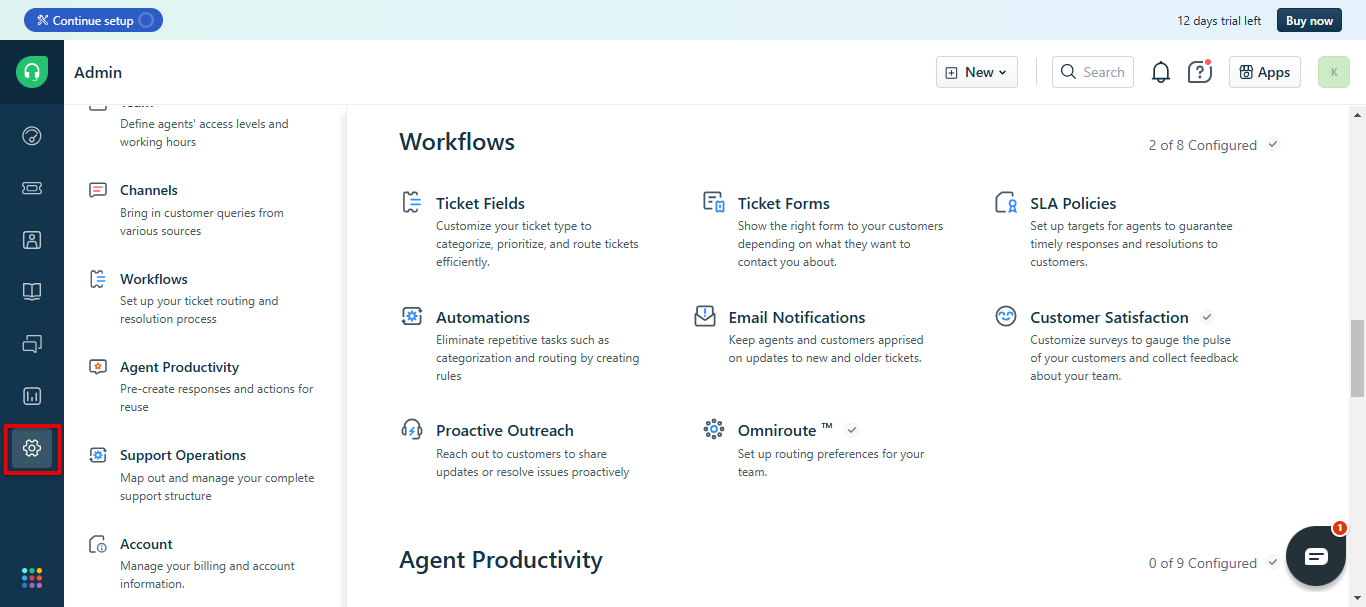Open the Ticket Fields link
The height and width of the screenshot is (607, 1366).
pyautogui.click(x=480, y=203)
